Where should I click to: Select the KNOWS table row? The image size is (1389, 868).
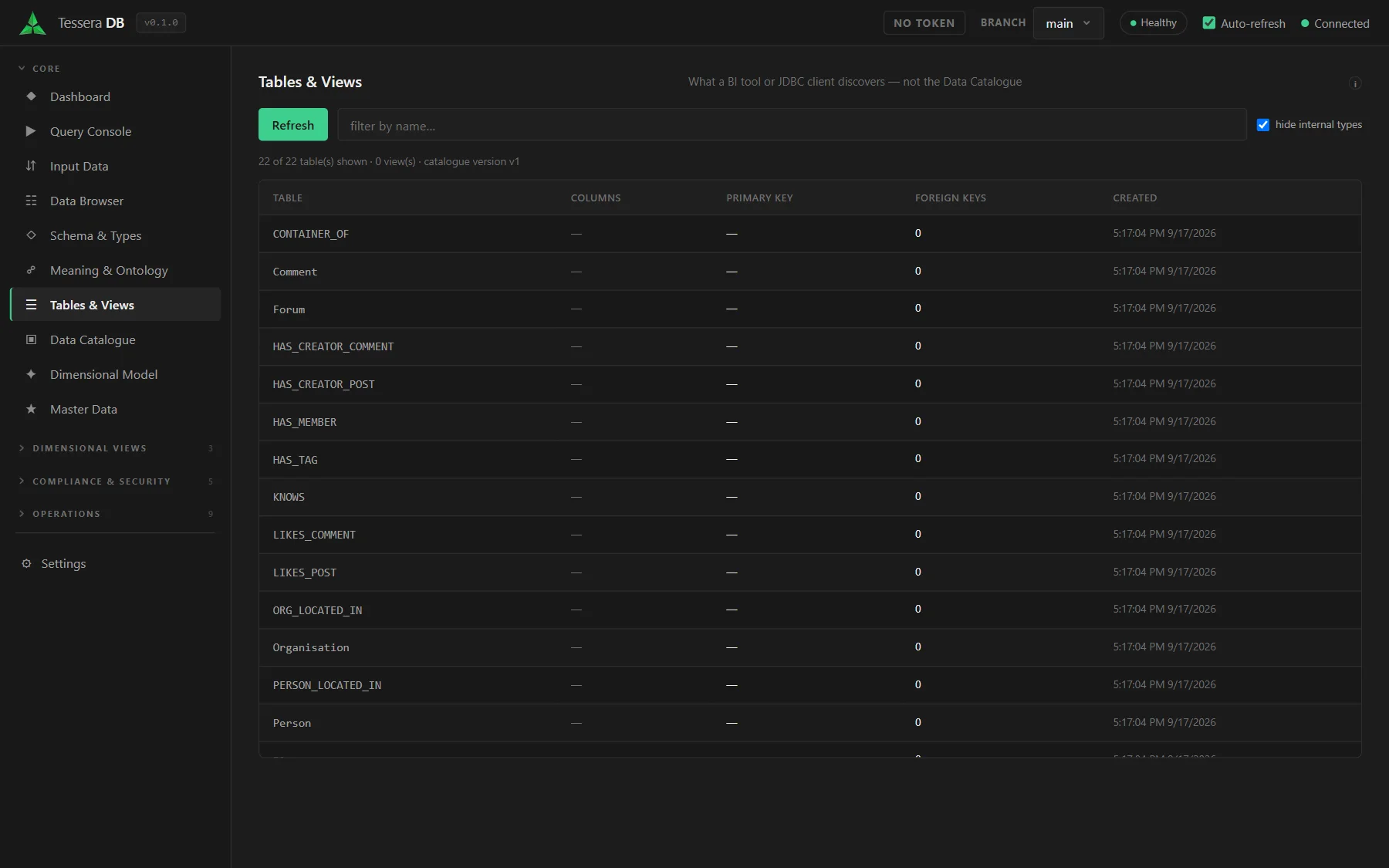tap(809, 497)
